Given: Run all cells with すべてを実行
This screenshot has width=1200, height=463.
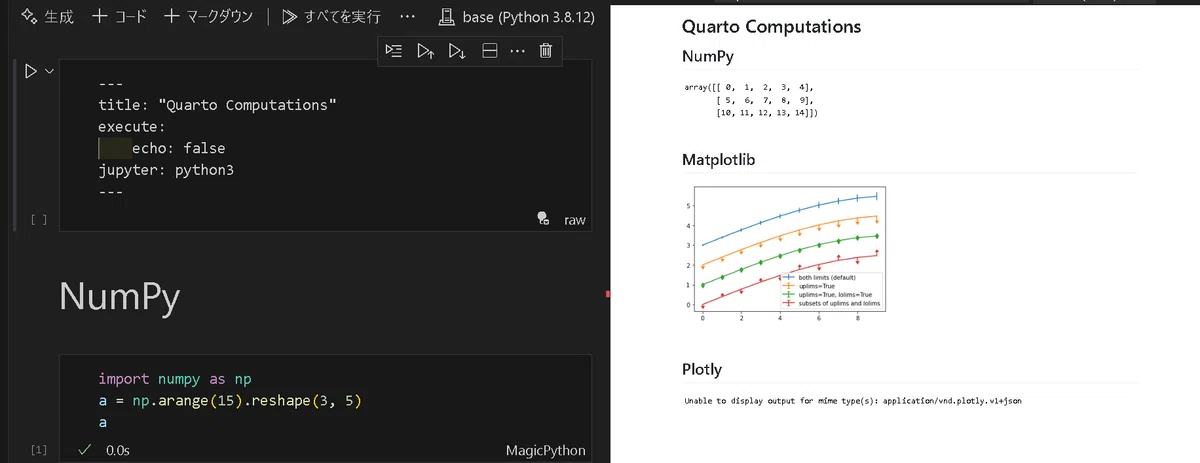Looking at the screenshot, I should [330, 17].
